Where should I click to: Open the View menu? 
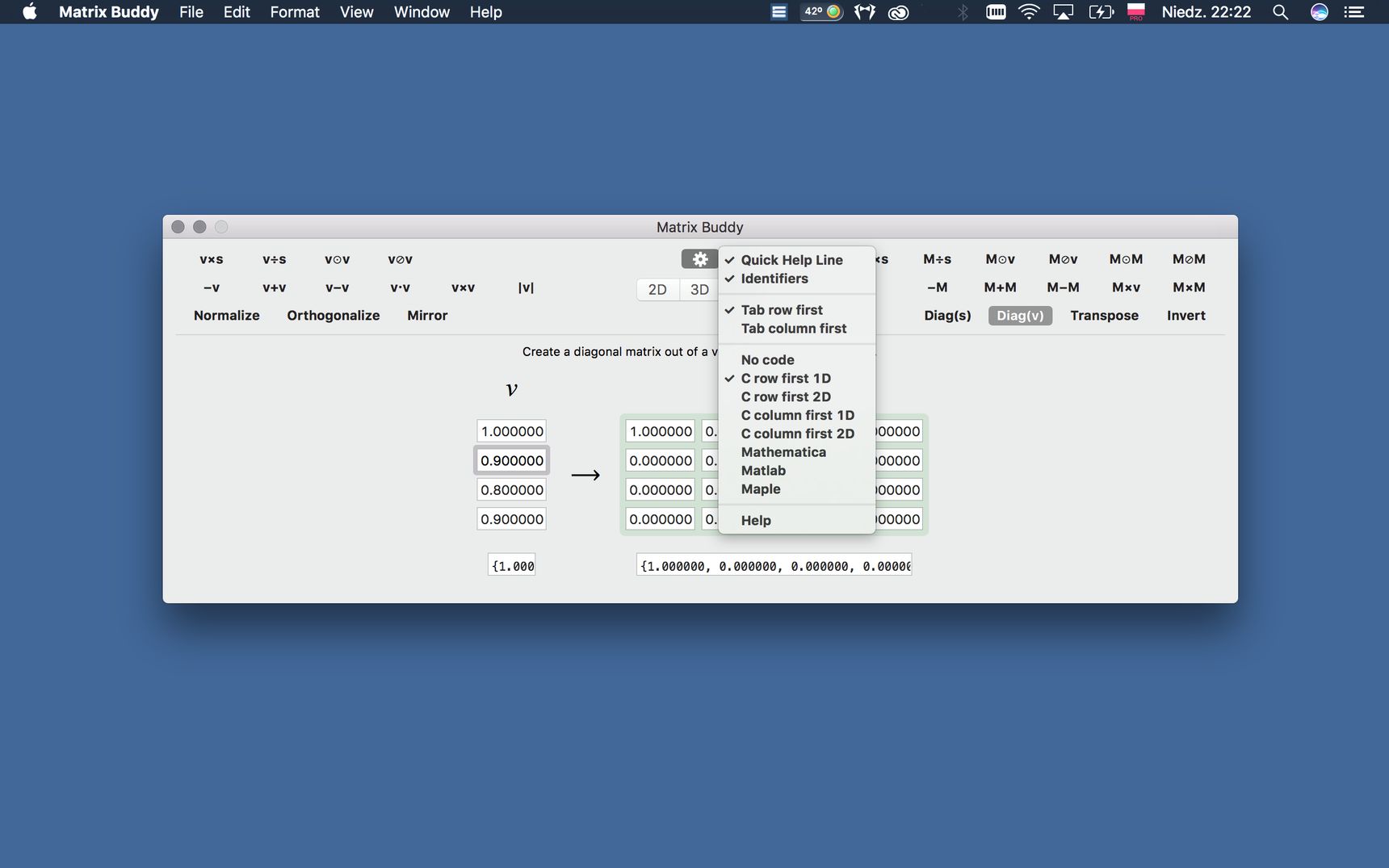[x=356, y=12]
